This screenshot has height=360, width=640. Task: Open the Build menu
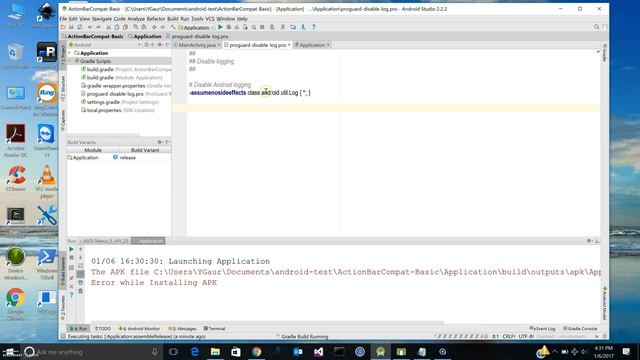(x=173, y=19)
